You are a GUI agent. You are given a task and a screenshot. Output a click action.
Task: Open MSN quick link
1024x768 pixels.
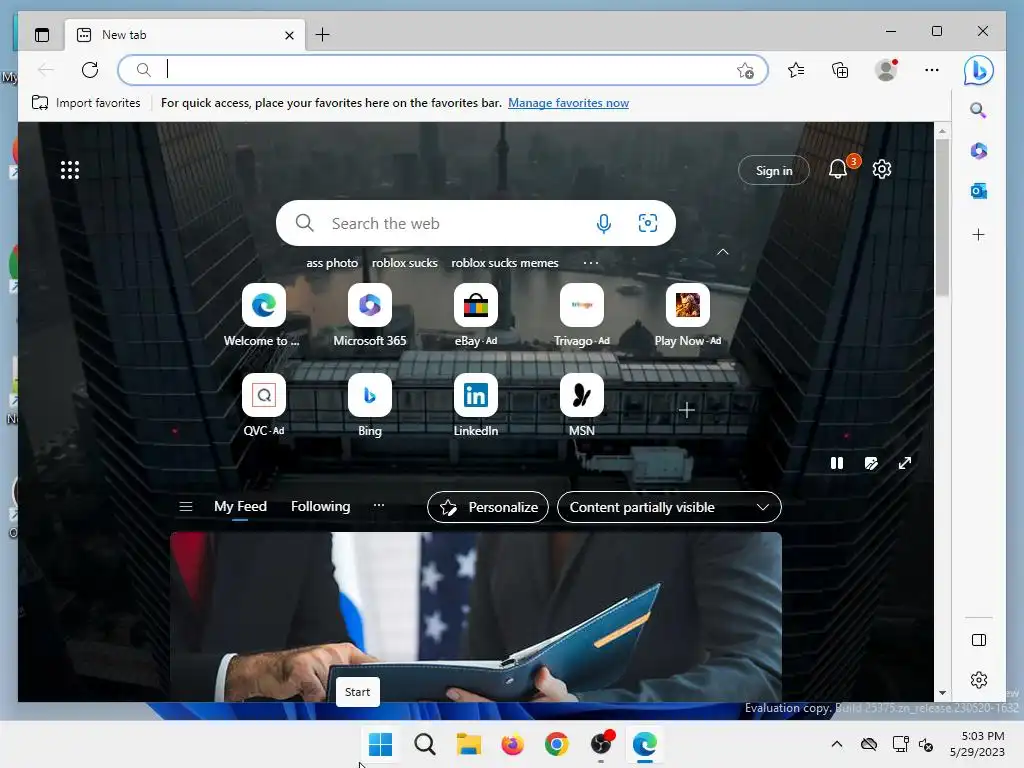tap(582, 405)
